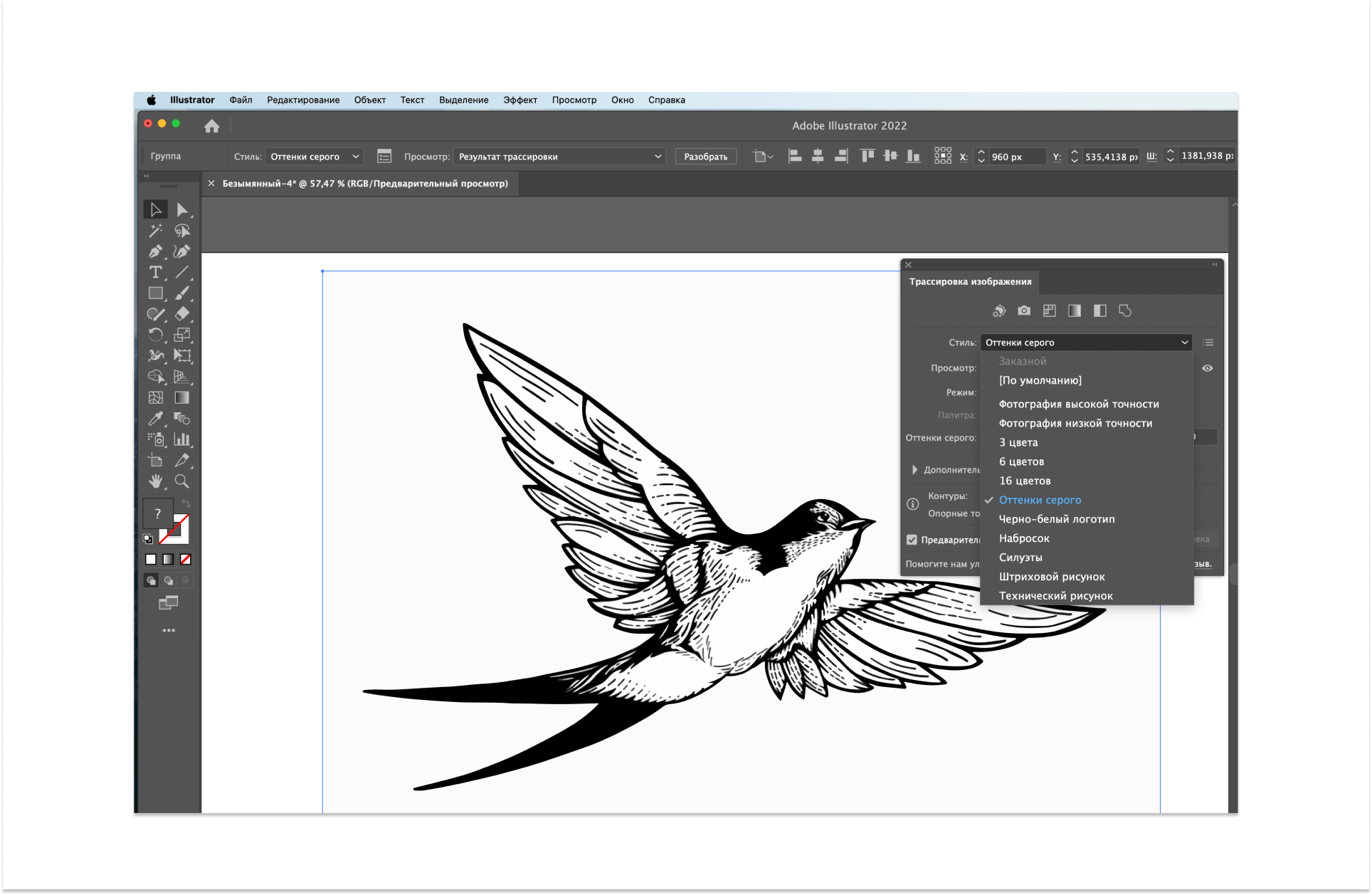Select the Zoom tool
The width and height of the screenshot is (1372, 895).
pyautogui.click(x=182, y=481)
